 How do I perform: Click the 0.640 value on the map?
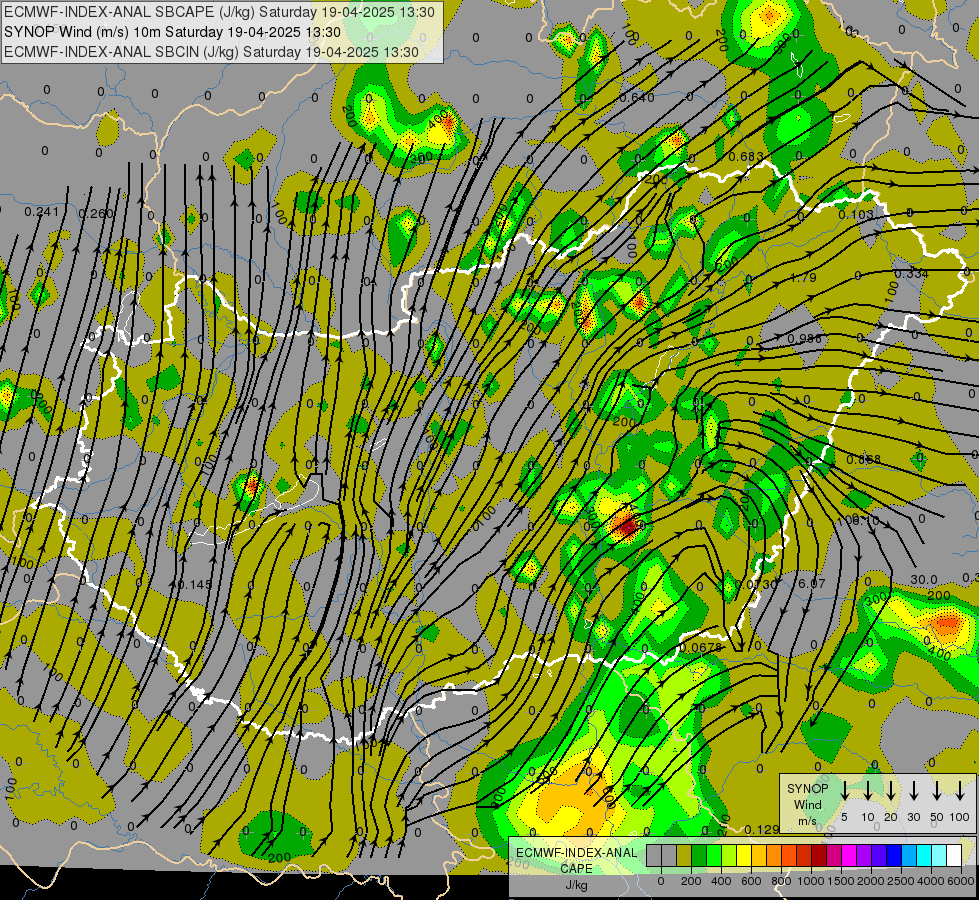(637, 97)
